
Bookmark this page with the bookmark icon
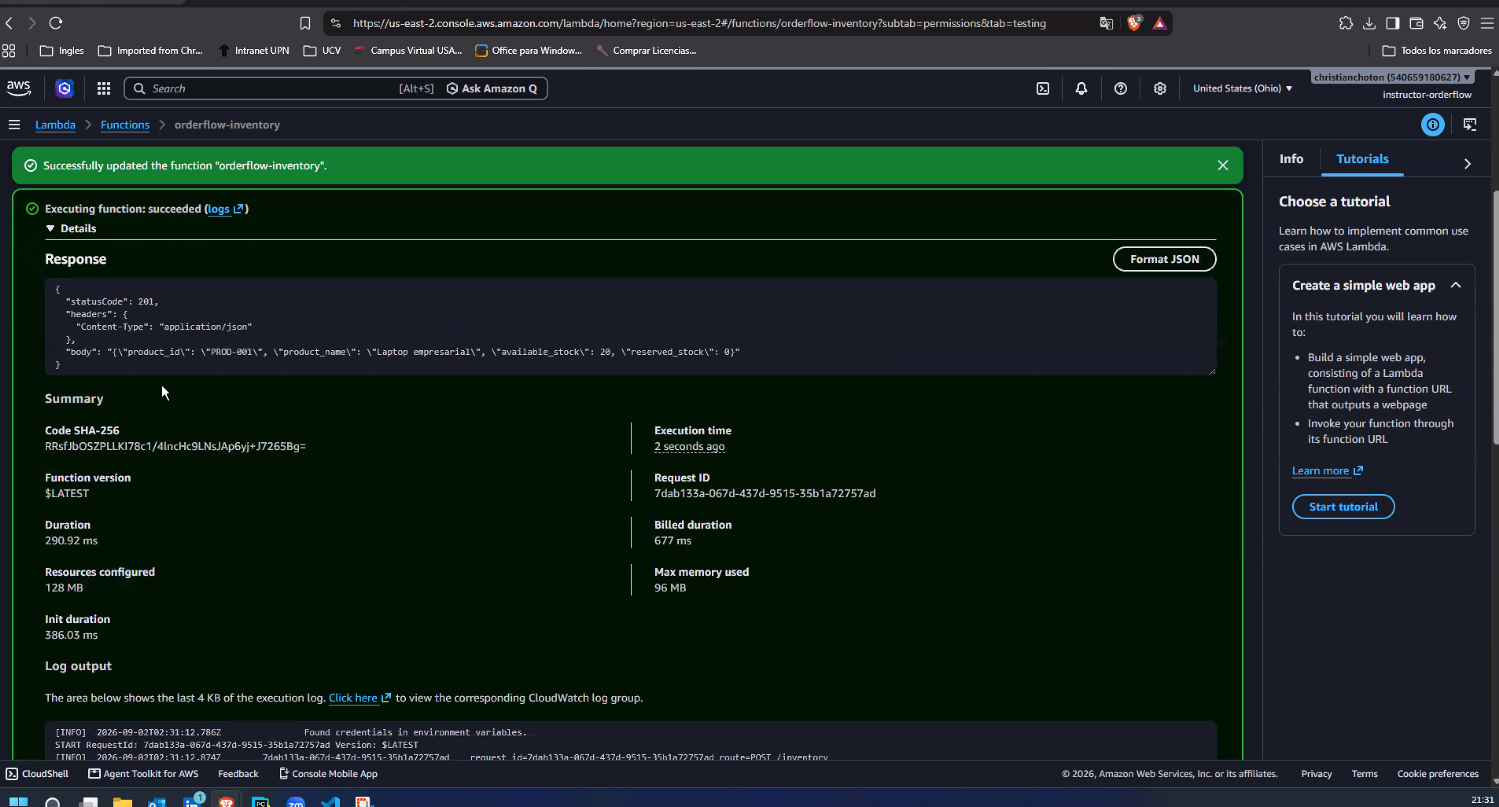[x=305, y=23]
